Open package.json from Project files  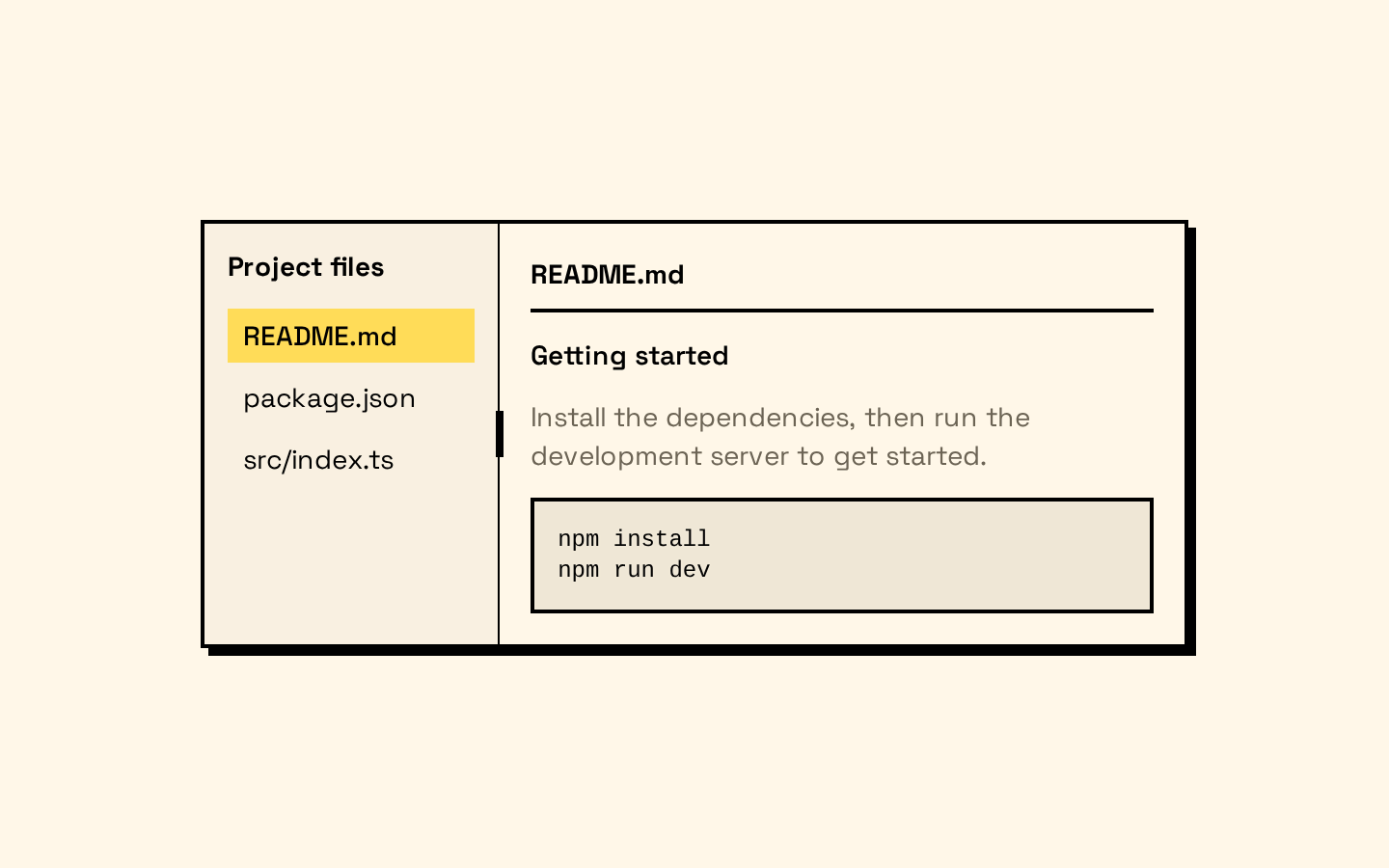(x=351, y=397)
